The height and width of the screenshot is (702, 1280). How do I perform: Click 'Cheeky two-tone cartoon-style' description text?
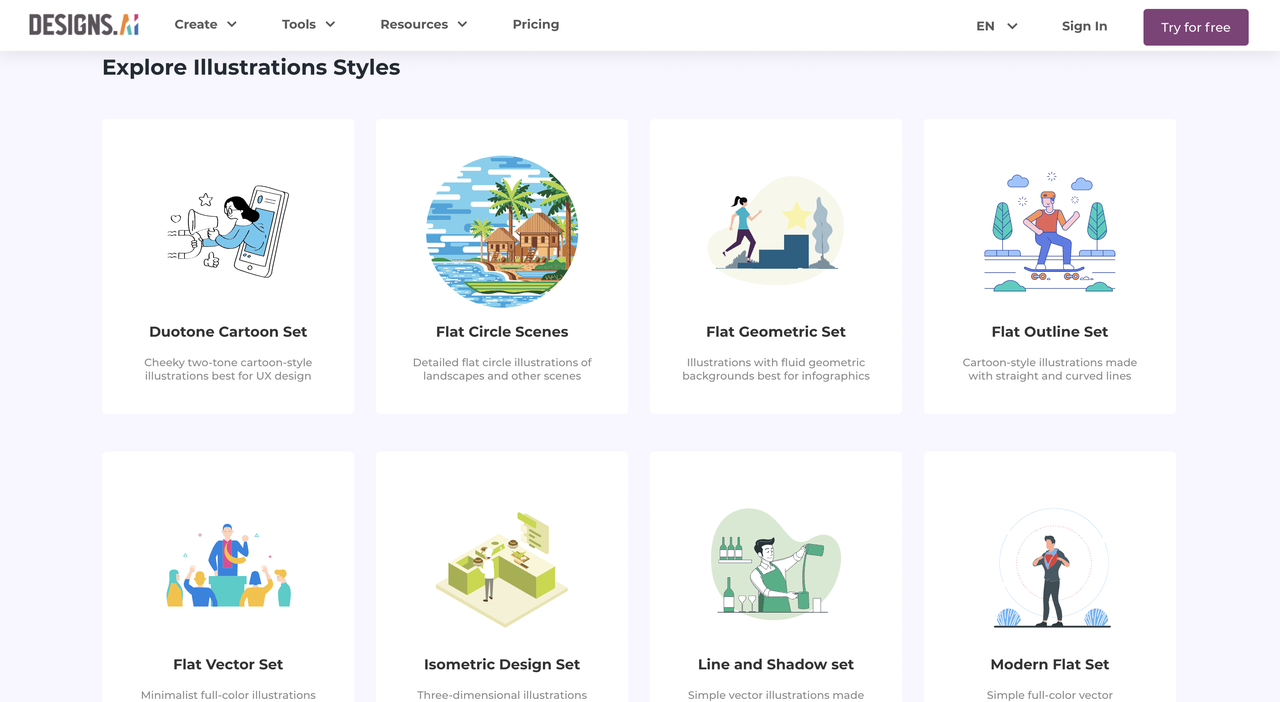pos(228,363)
